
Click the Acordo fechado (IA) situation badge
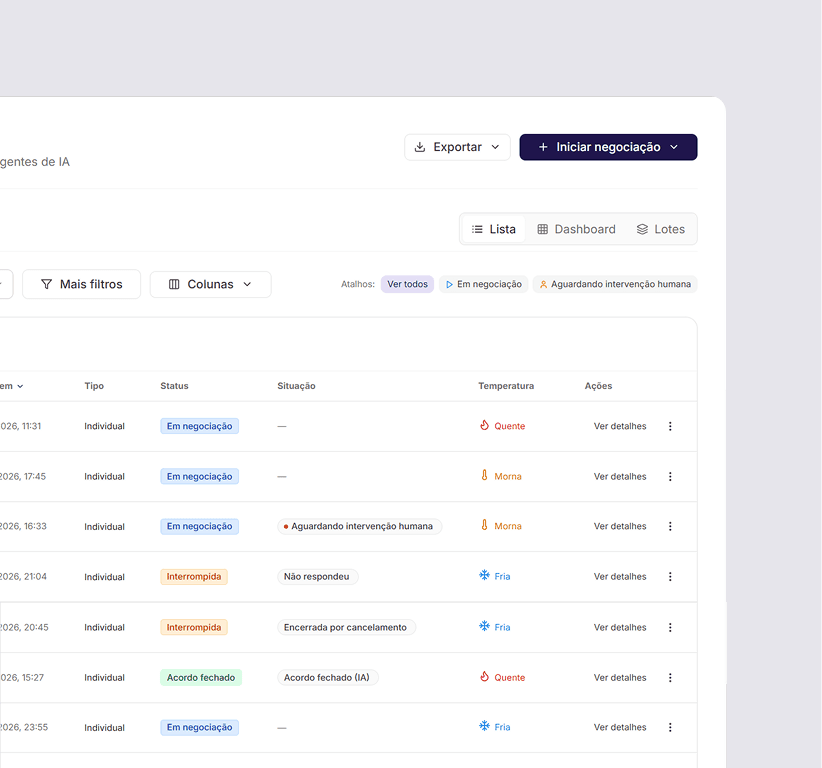[x=327, y=677]
